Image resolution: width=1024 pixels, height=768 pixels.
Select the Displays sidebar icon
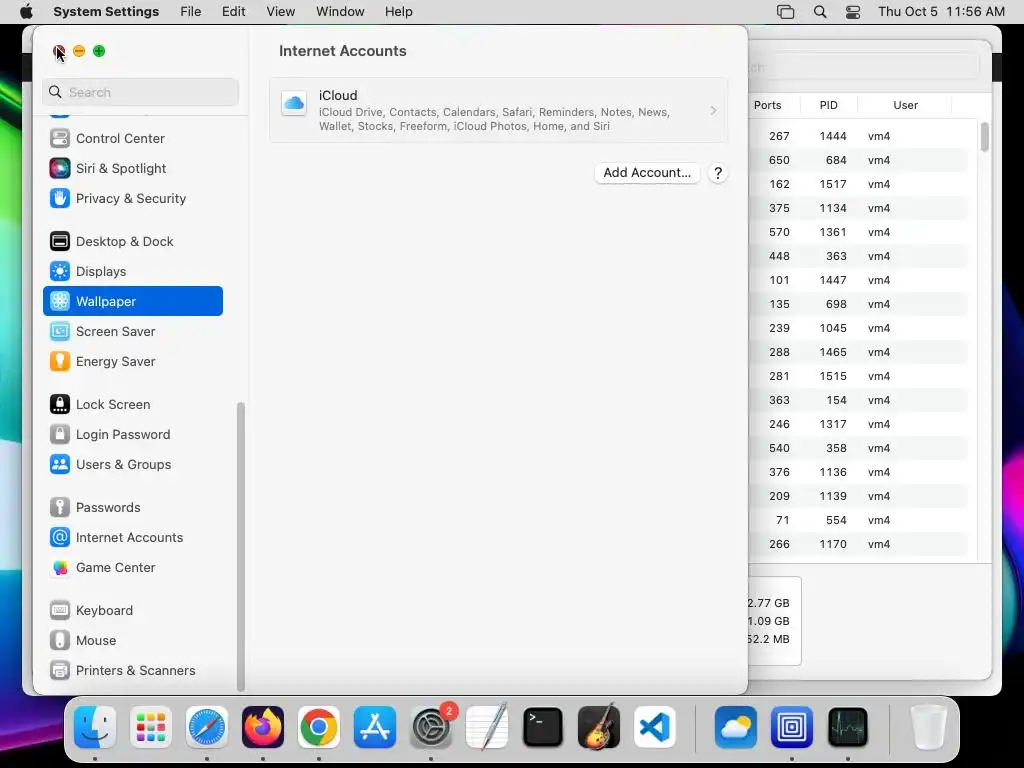pos(59,272)
